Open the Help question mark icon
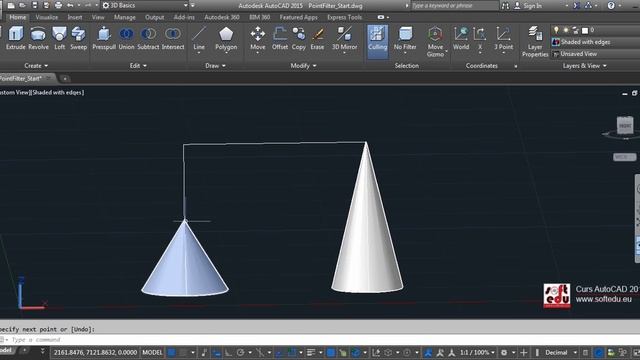The height and width of the screenshot is (360, 640). [x=611, y=5]
